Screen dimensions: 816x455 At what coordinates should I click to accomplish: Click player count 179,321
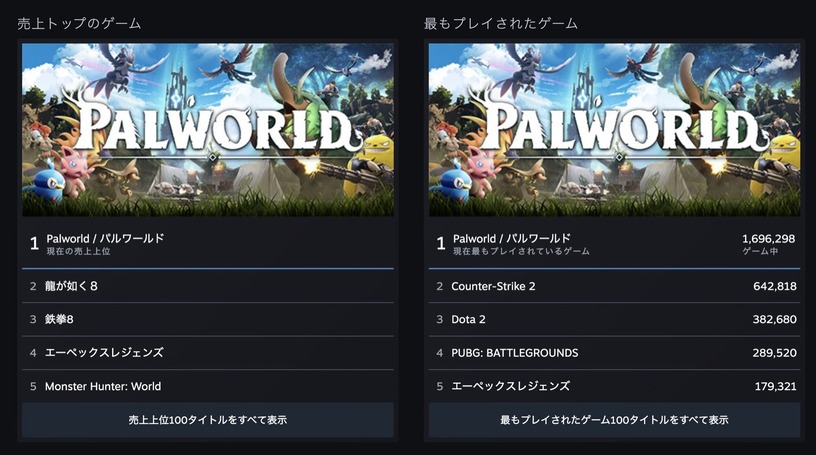pos(775,386)
